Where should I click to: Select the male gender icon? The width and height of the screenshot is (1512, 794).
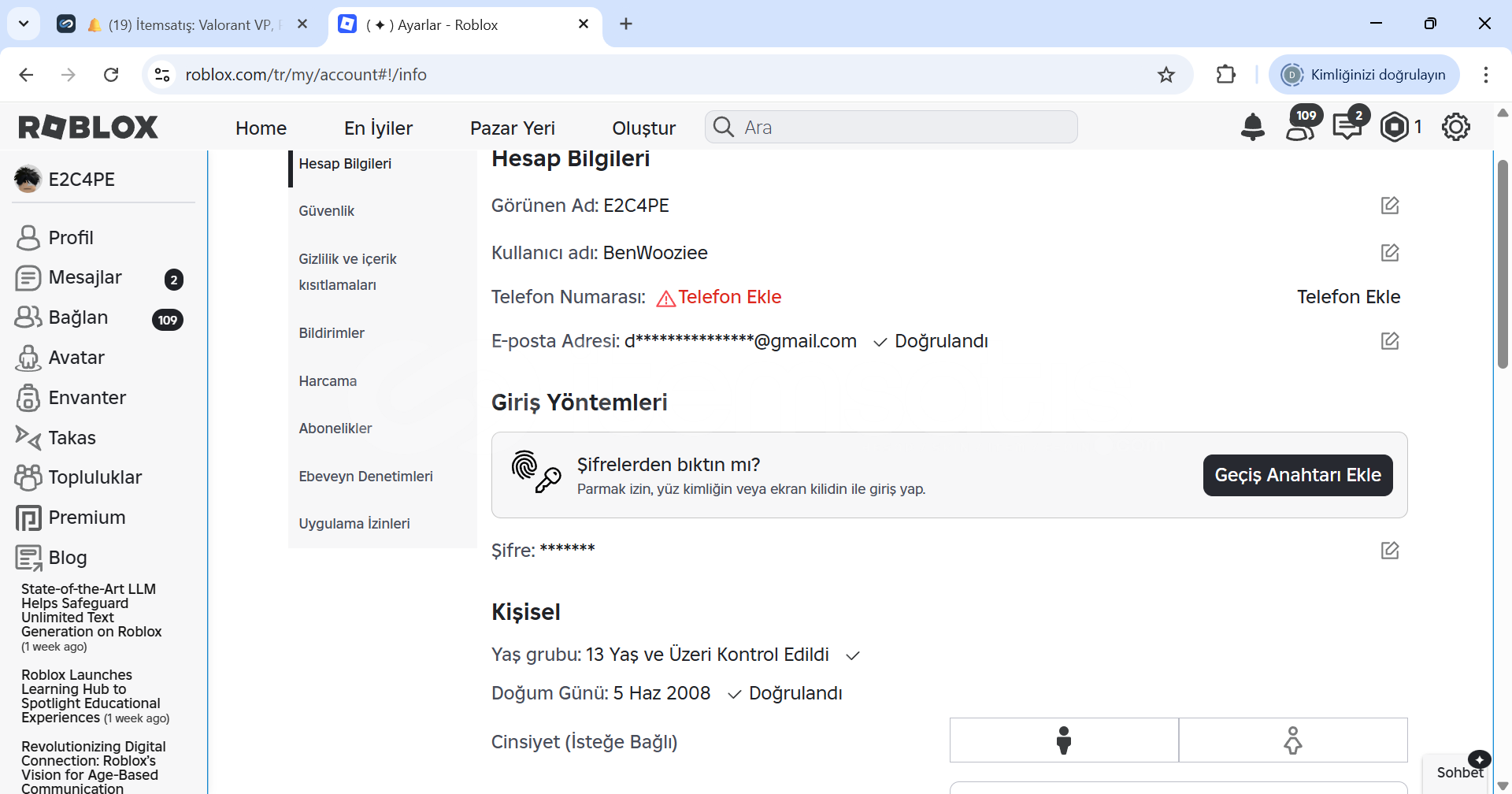click(x=1064, y=740)
